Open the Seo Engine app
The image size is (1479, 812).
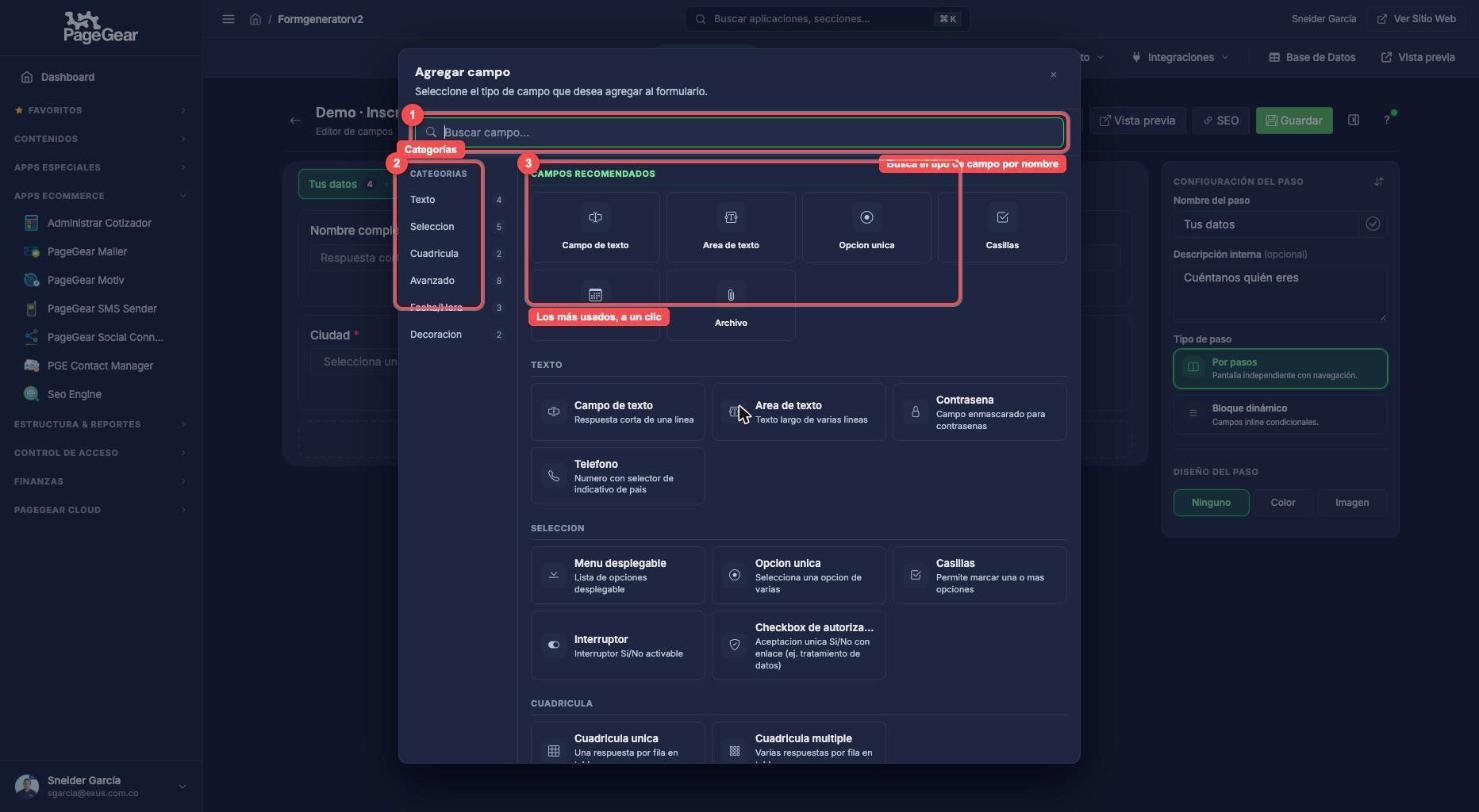[74, 394]
